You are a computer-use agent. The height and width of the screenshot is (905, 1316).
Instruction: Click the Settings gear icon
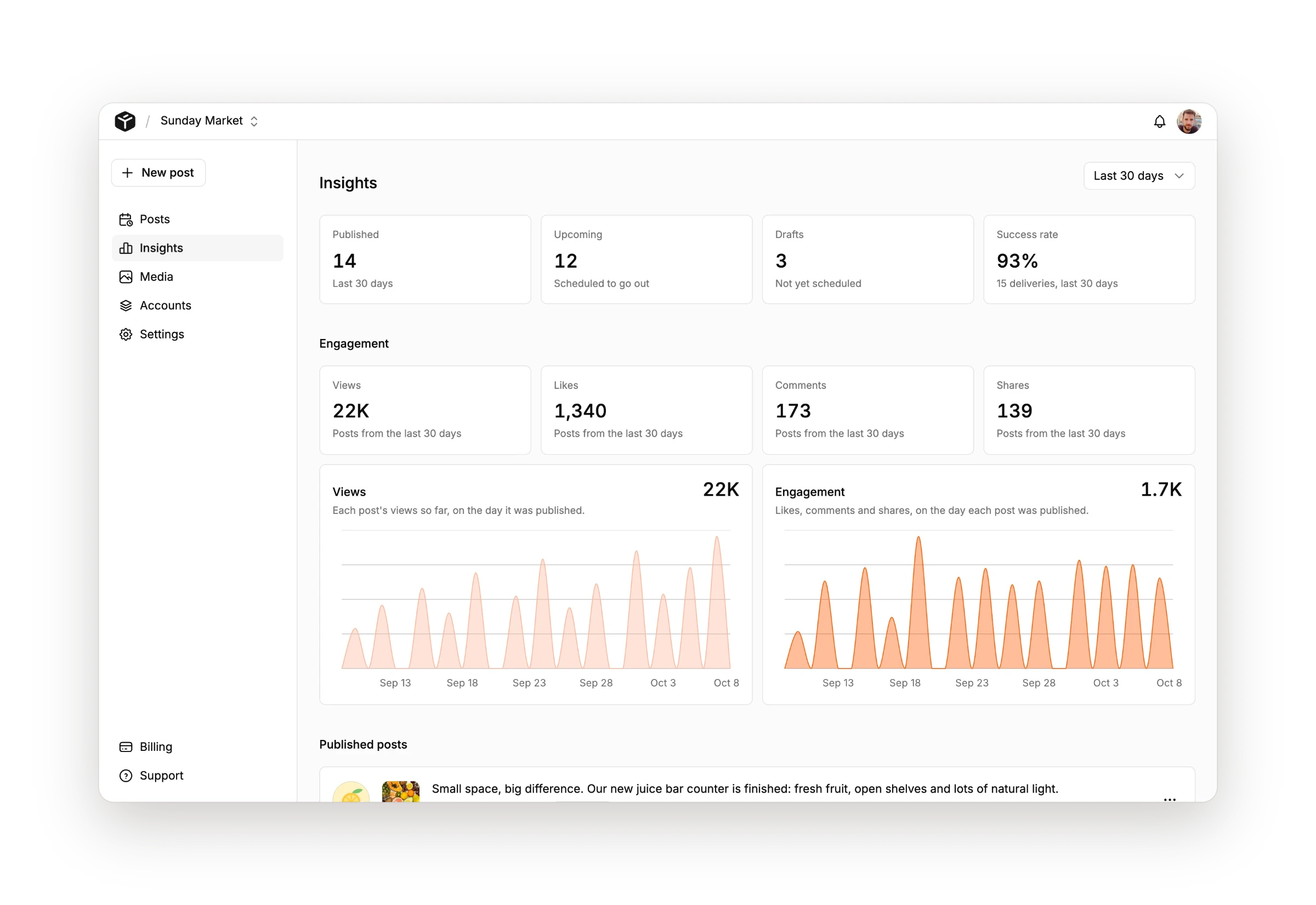click(126, 335)
